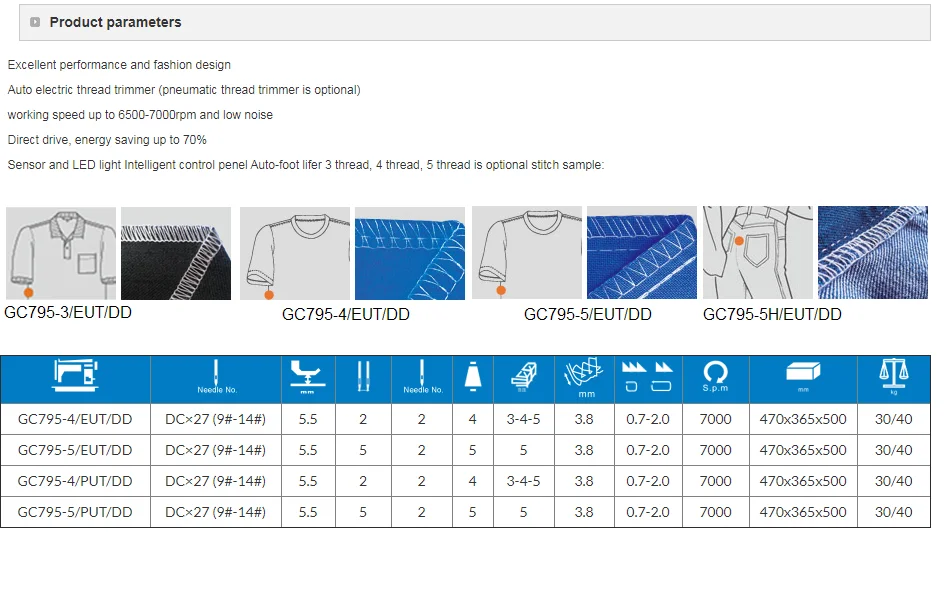The image size is (944, 612).
Task: Click the 'Auto electric thread trimmer' line
Action: (x=184, y=90)
